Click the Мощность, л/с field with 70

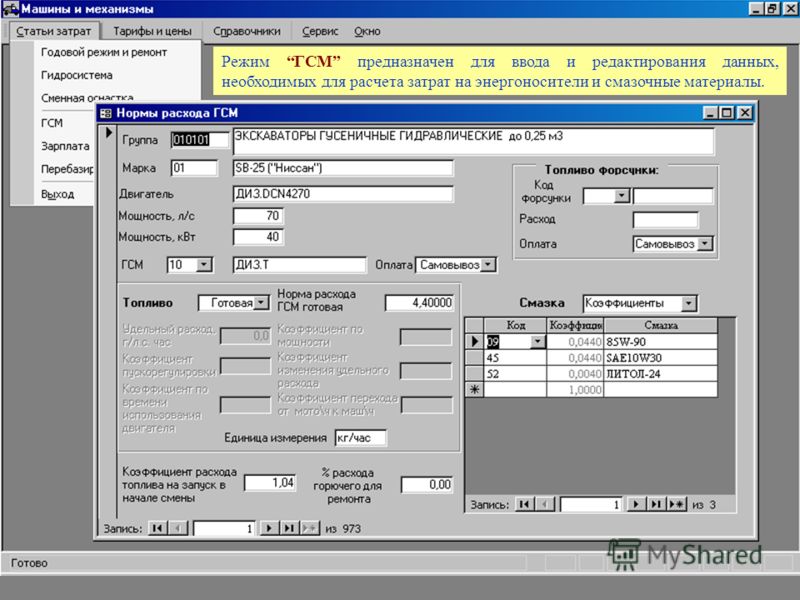coord(258,216)
